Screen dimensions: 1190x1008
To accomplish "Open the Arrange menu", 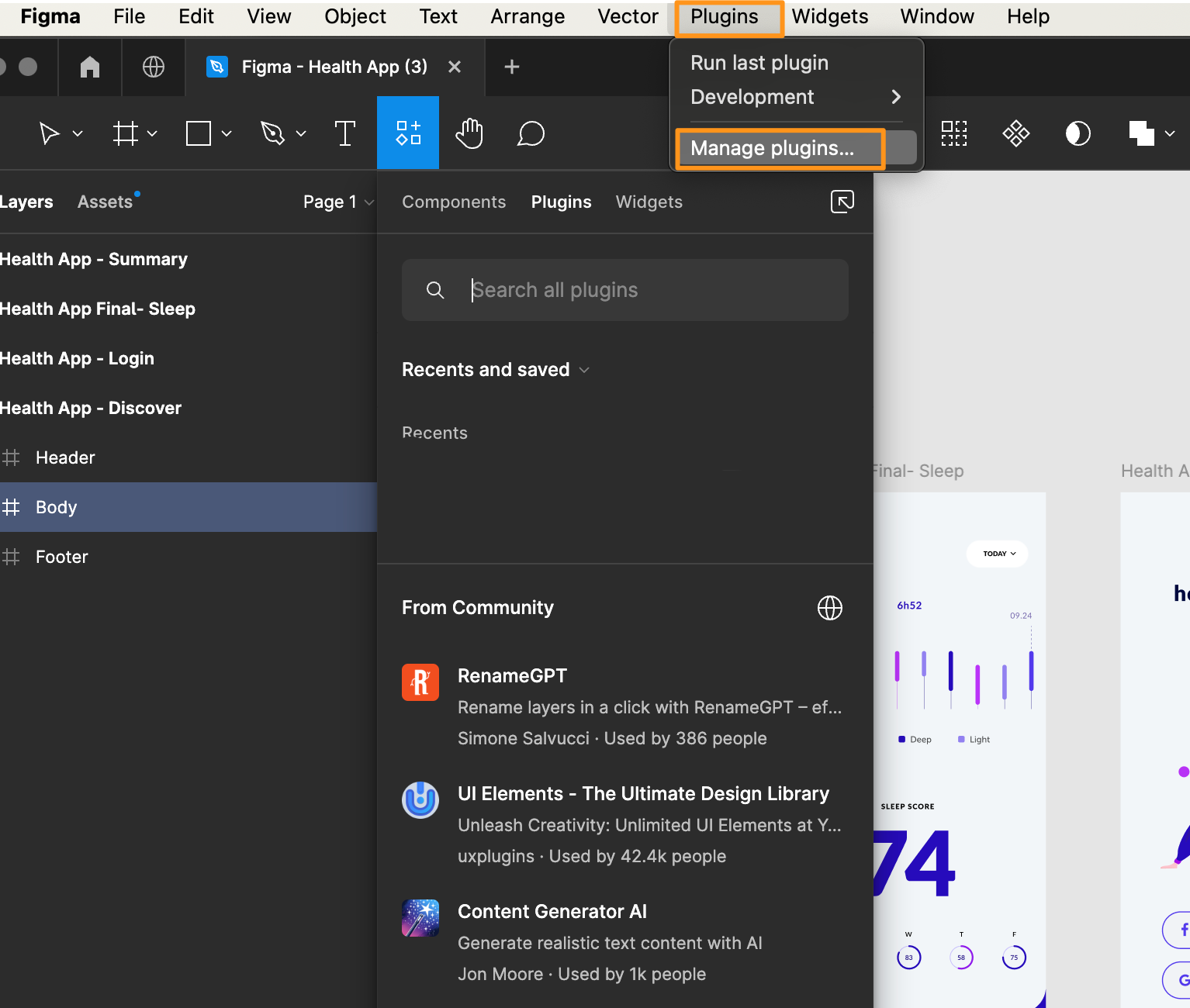I will click(528, 16).
